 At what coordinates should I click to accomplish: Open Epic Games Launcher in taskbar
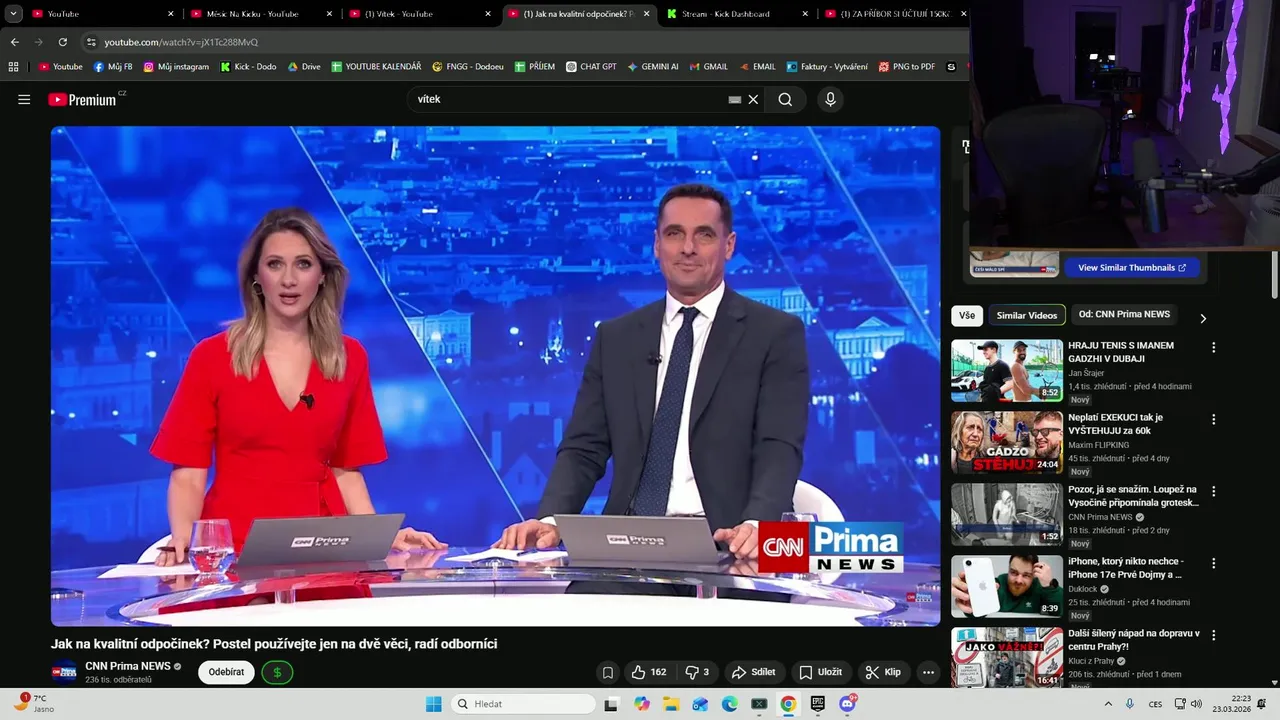(818, 704)
